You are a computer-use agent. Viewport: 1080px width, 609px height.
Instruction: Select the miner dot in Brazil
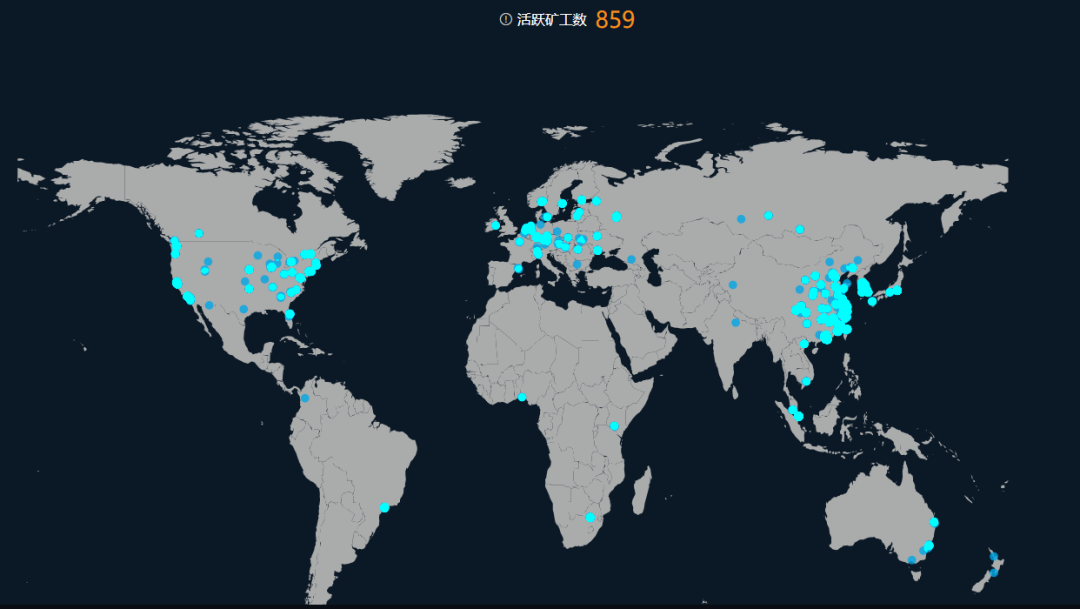click(x=384, y=508)
